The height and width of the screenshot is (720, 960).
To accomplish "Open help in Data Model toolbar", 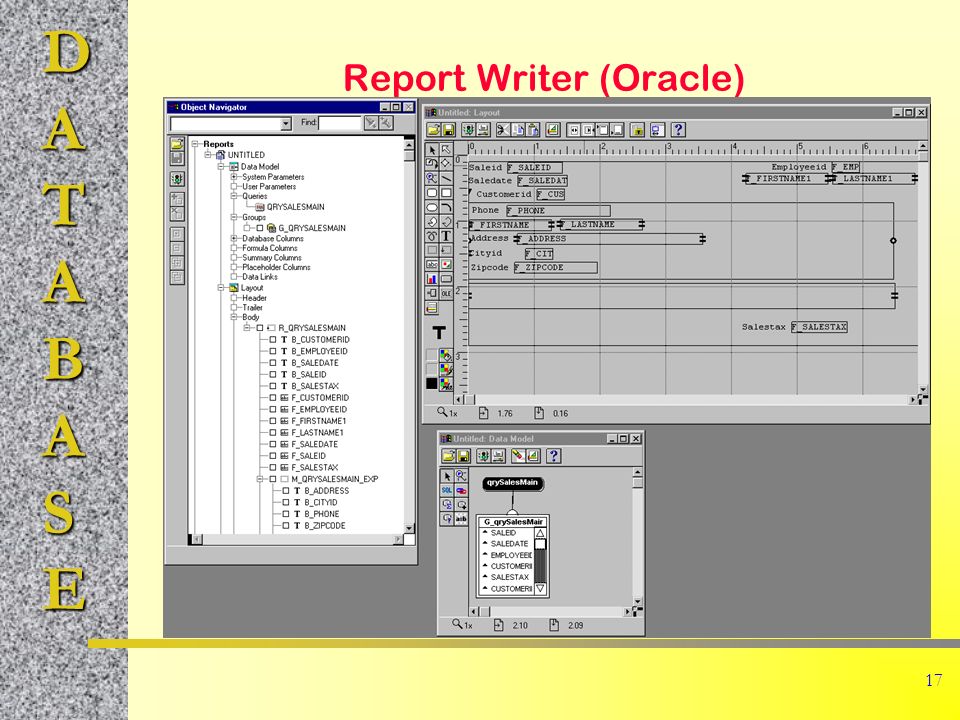I will (x=553, y=456).
